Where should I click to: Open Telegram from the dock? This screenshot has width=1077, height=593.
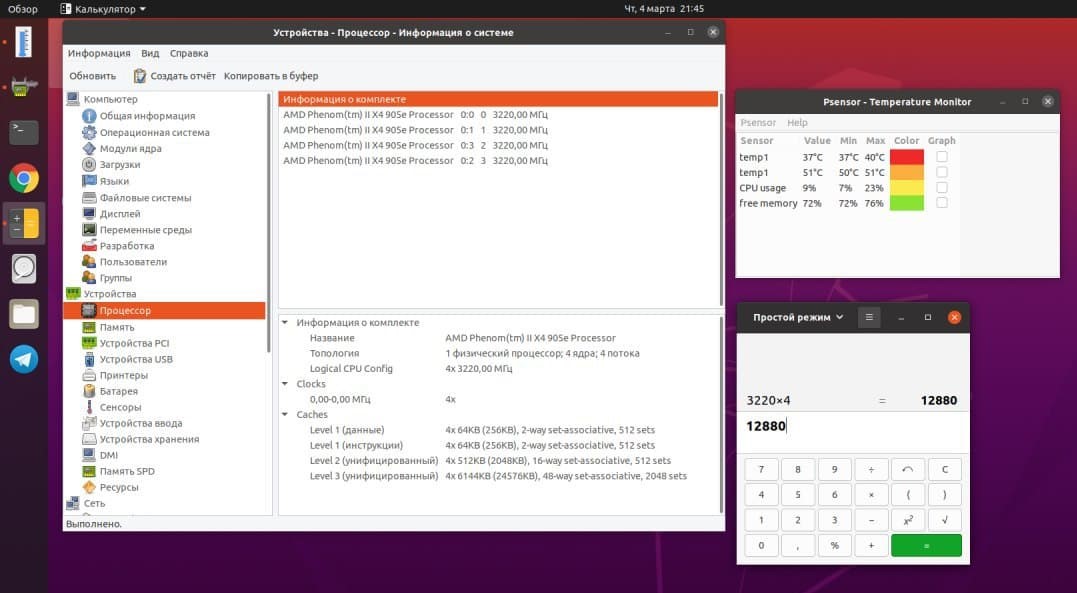24,359
